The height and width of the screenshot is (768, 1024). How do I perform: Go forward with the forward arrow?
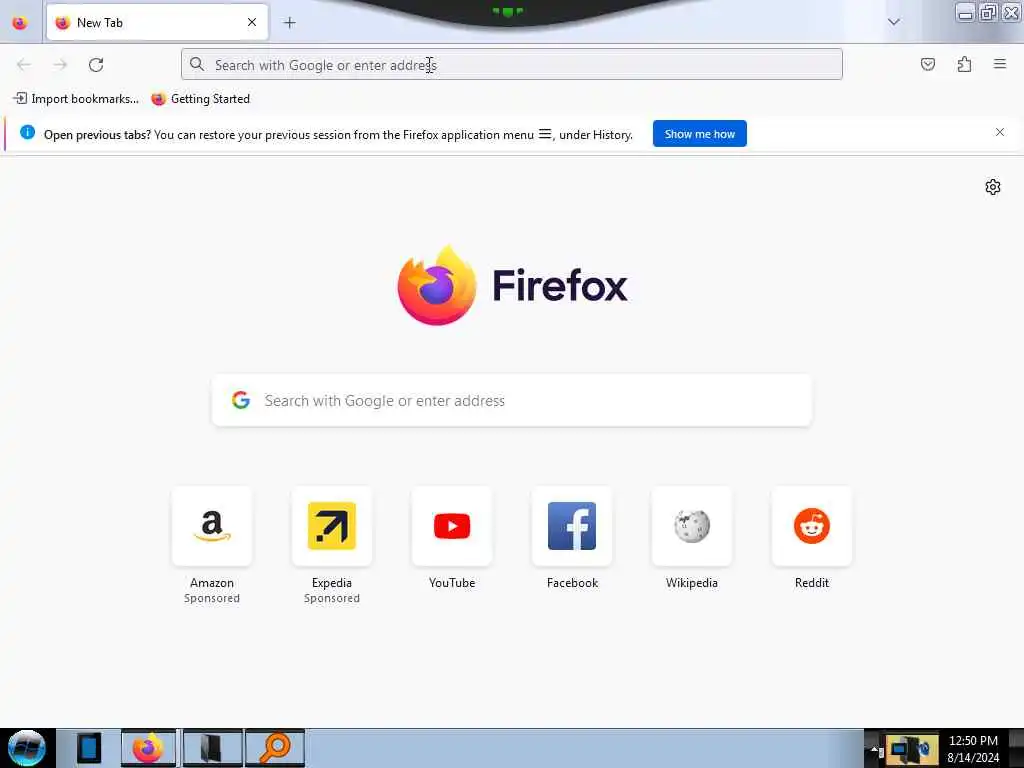(x=60, y=65)
